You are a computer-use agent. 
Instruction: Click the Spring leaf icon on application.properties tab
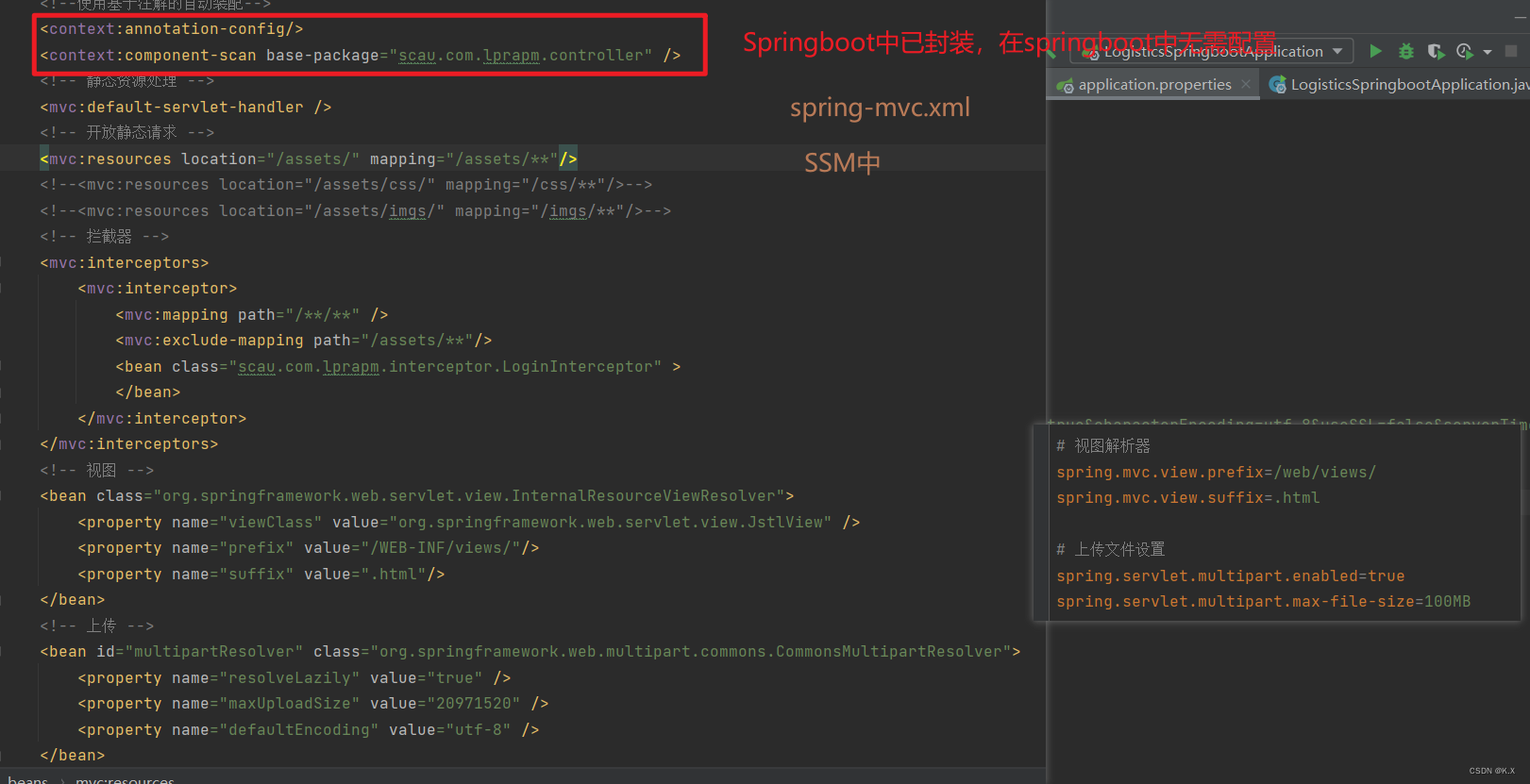pos(1065,86)
